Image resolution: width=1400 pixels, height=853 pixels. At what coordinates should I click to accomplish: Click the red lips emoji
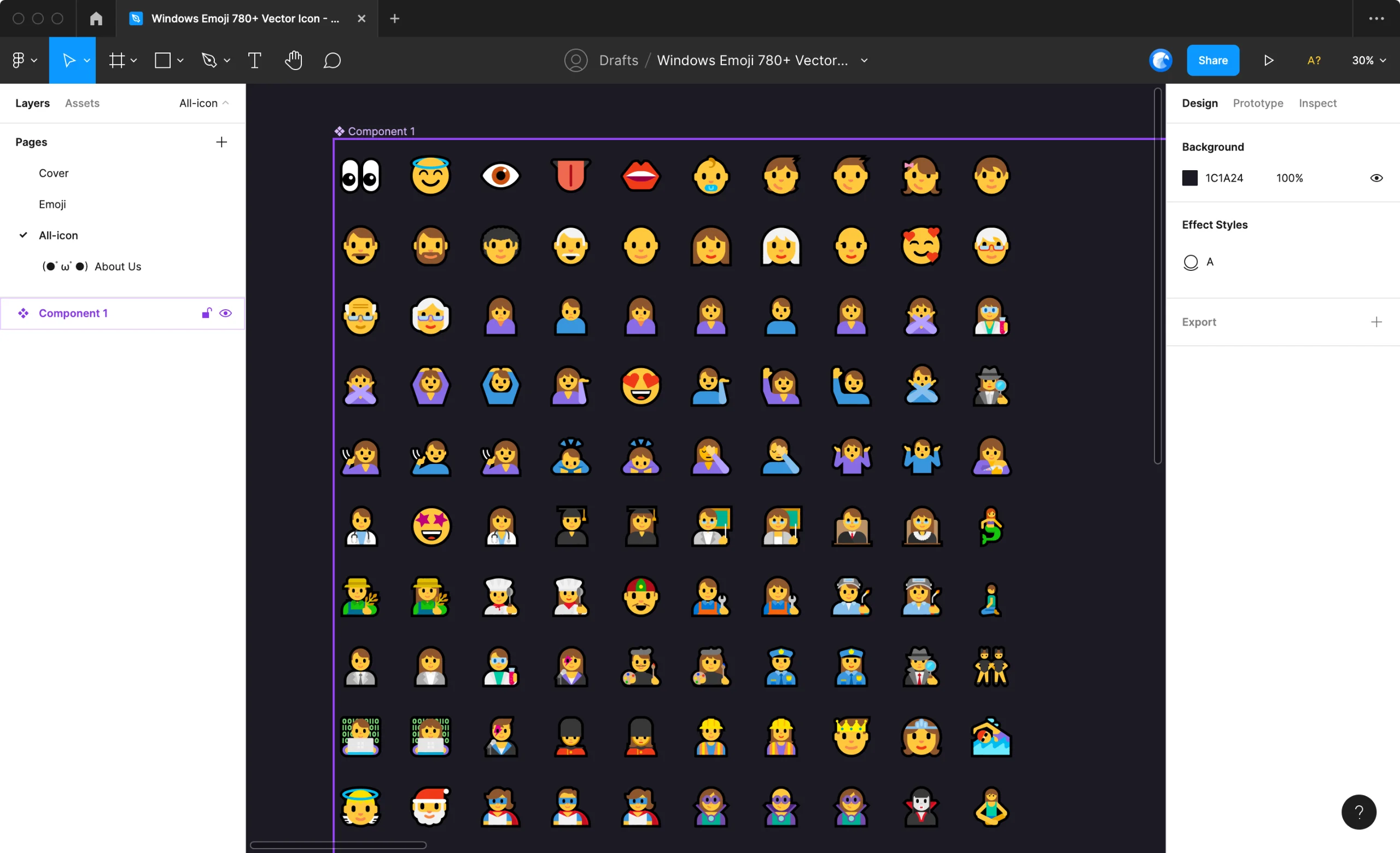click(641, 176)
